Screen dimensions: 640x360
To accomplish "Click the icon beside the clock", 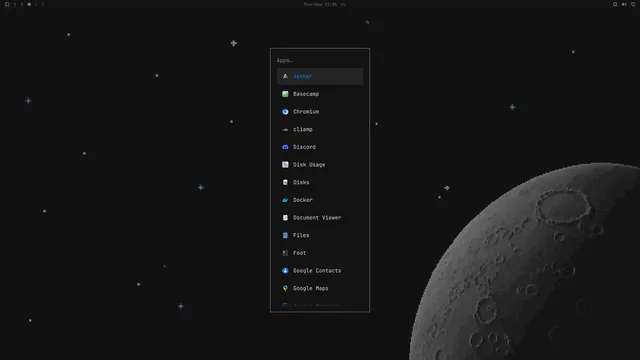I will click(343, 4).
